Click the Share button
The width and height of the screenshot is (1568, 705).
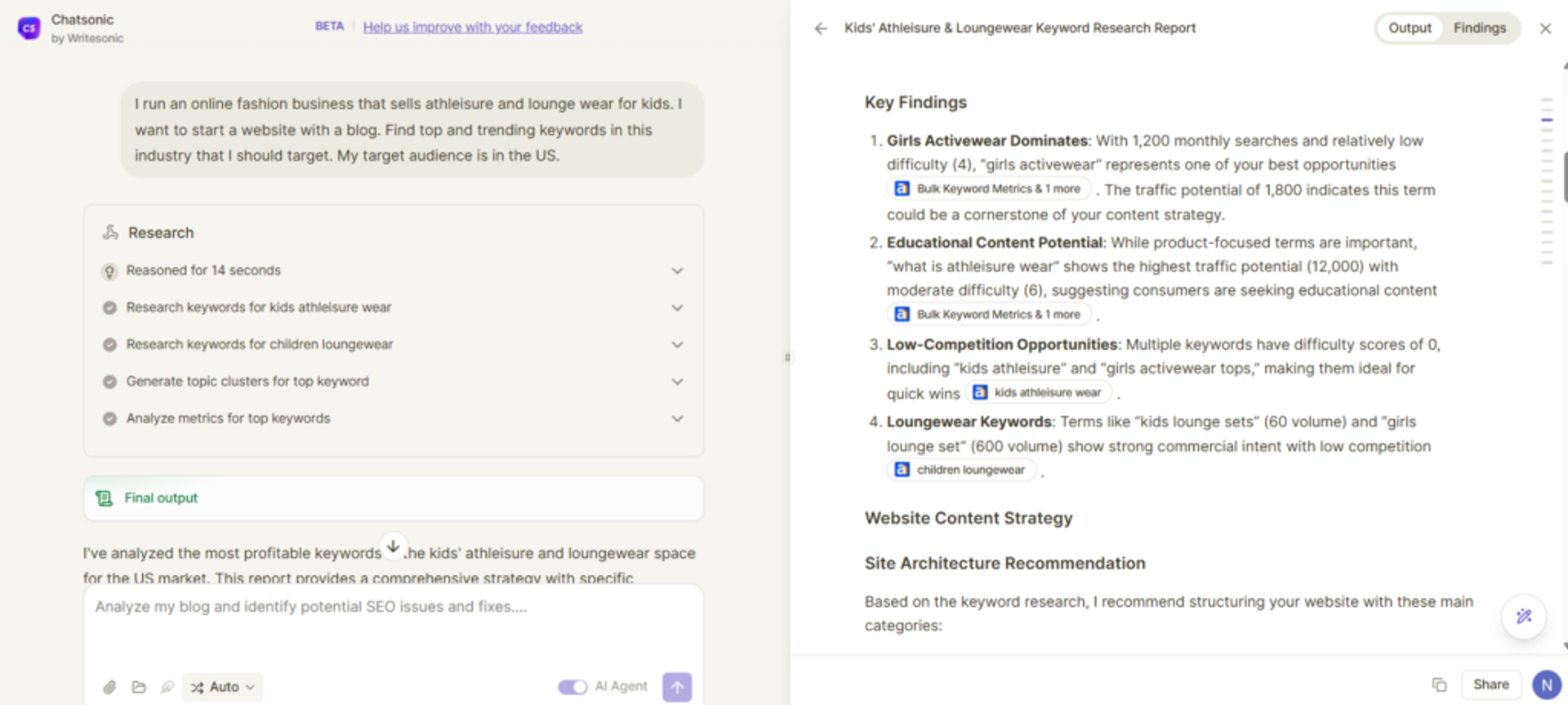(x=1490, y=685)
